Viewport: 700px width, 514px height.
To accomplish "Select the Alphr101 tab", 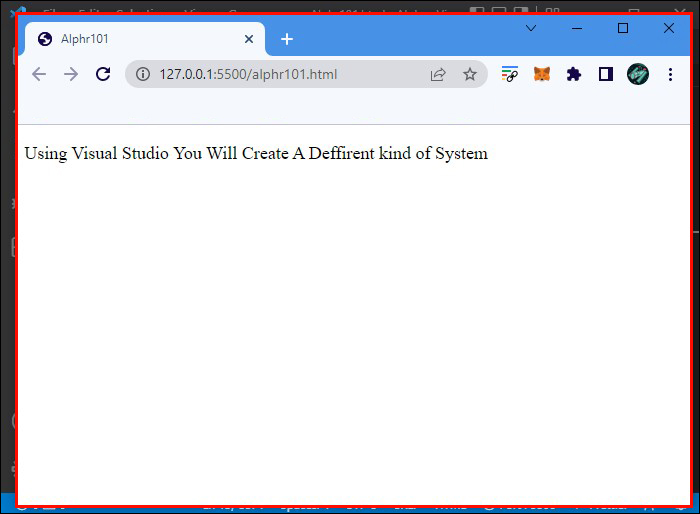I will [x=130, y=39].
